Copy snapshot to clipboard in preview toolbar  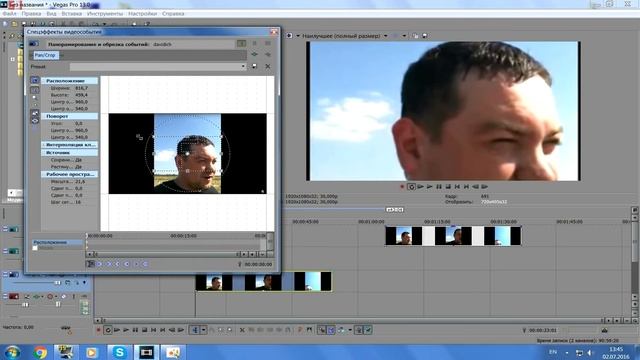point(416,36)
